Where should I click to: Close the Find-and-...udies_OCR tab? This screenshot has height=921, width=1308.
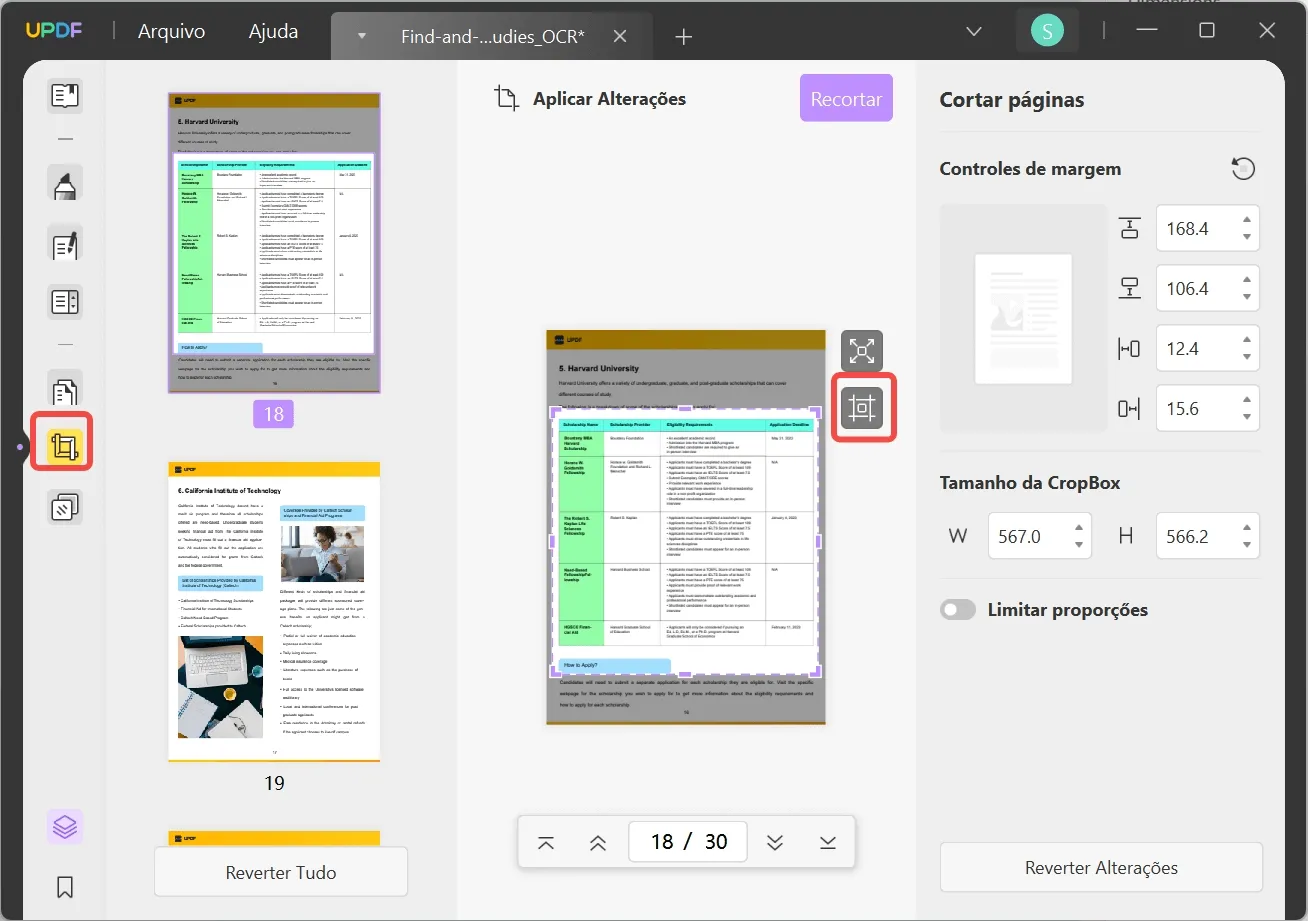[620, 37]
